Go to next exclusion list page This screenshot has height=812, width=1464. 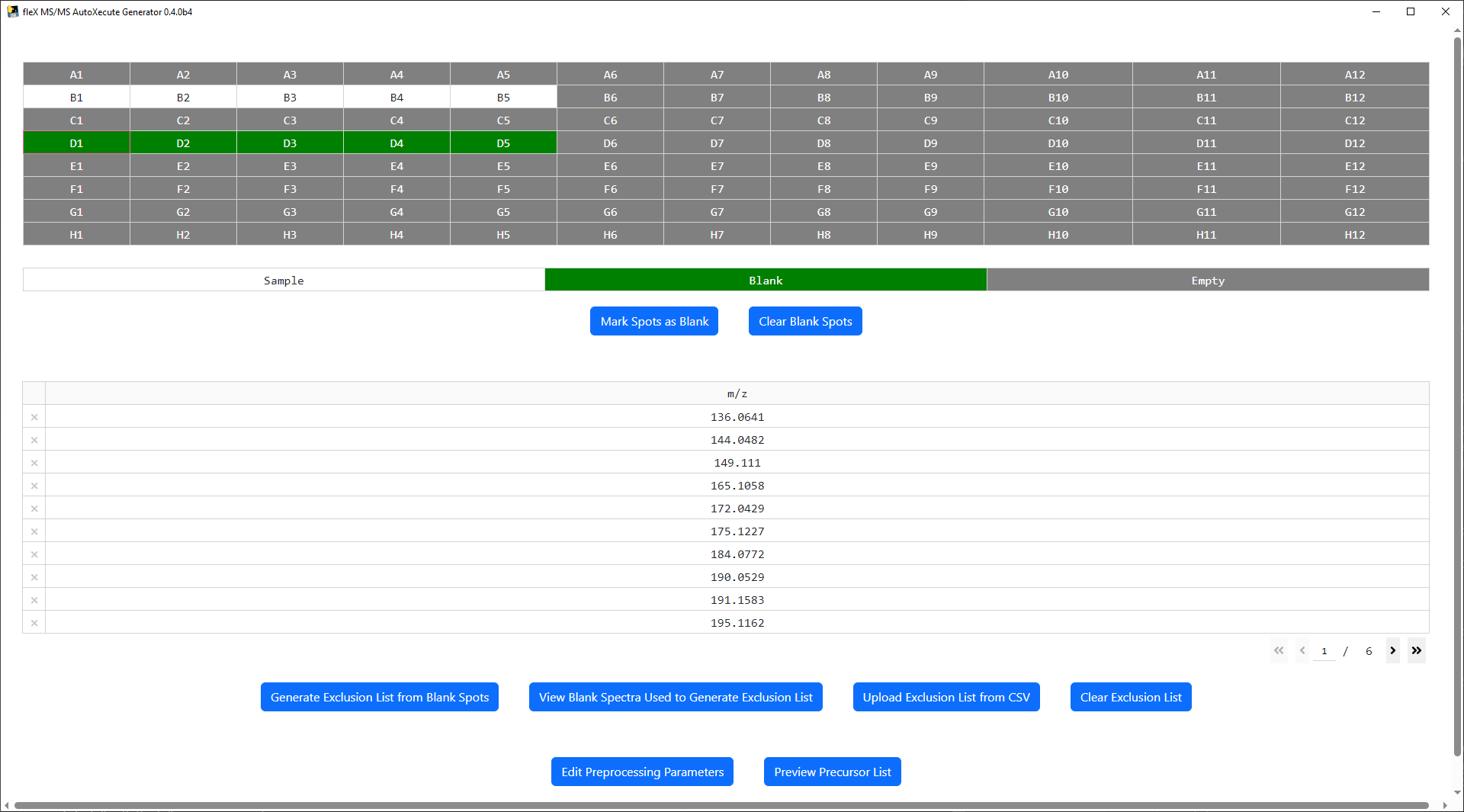(1392, 650)
